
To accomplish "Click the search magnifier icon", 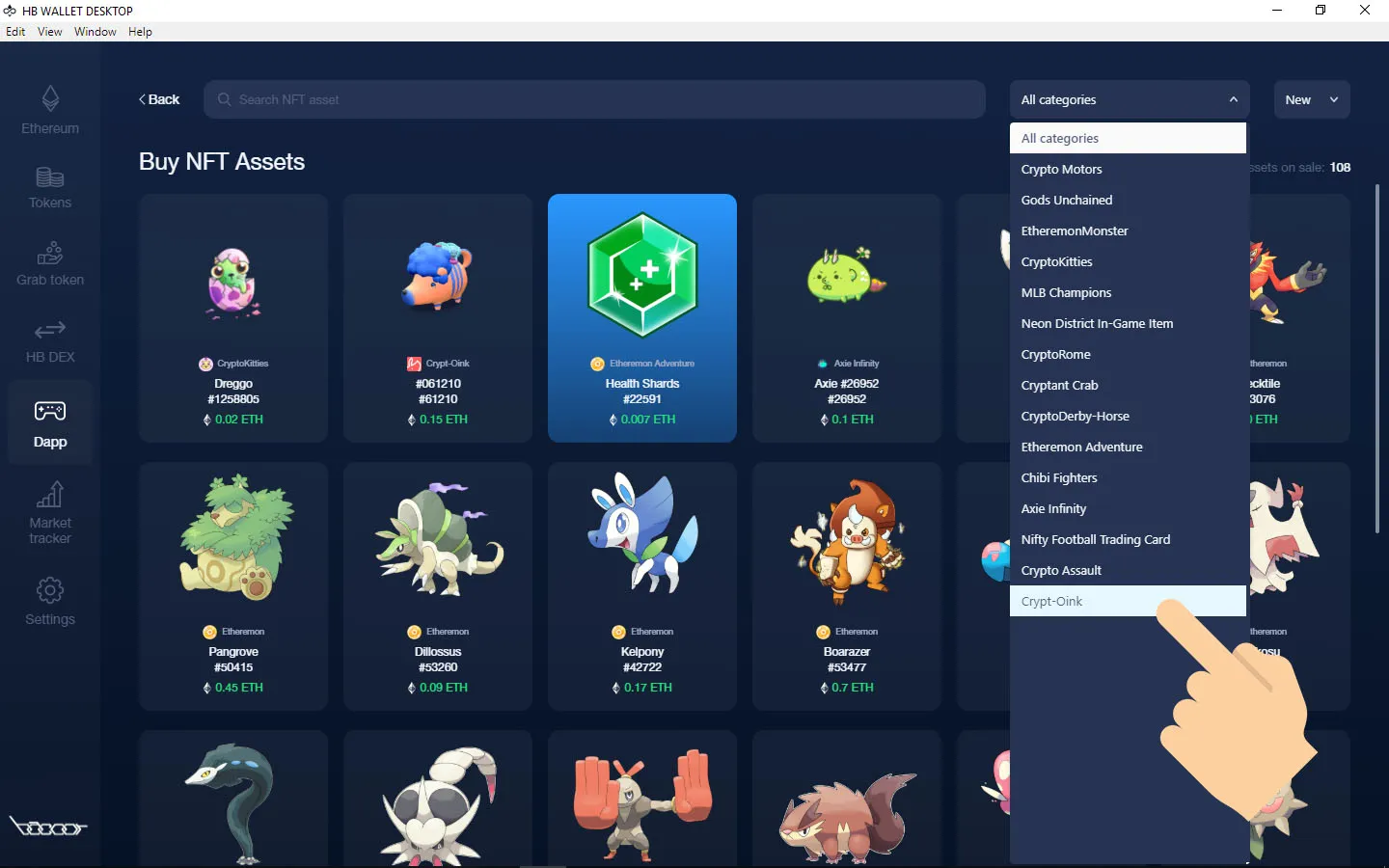I will click(x=224, y=99).
